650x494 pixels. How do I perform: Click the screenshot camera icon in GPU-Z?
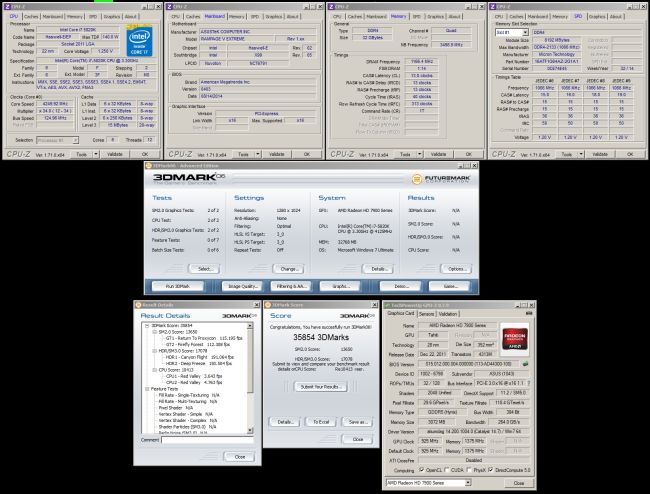529,313
